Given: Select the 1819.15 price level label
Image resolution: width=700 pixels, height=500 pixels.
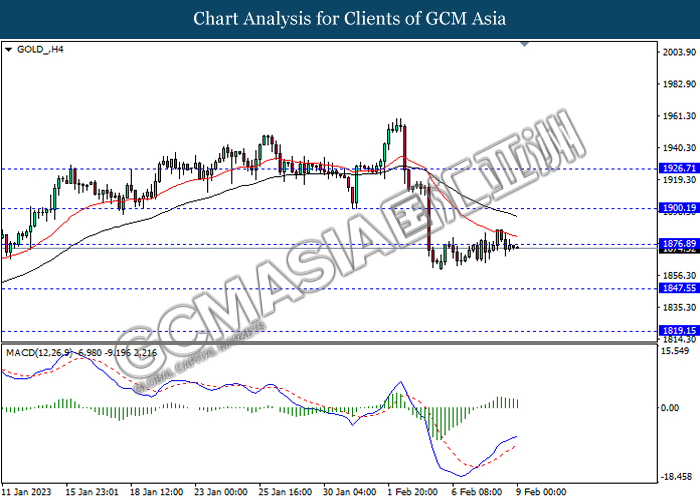Looking at the screenshot, I should pyautogui.click(x=679, y=331).
